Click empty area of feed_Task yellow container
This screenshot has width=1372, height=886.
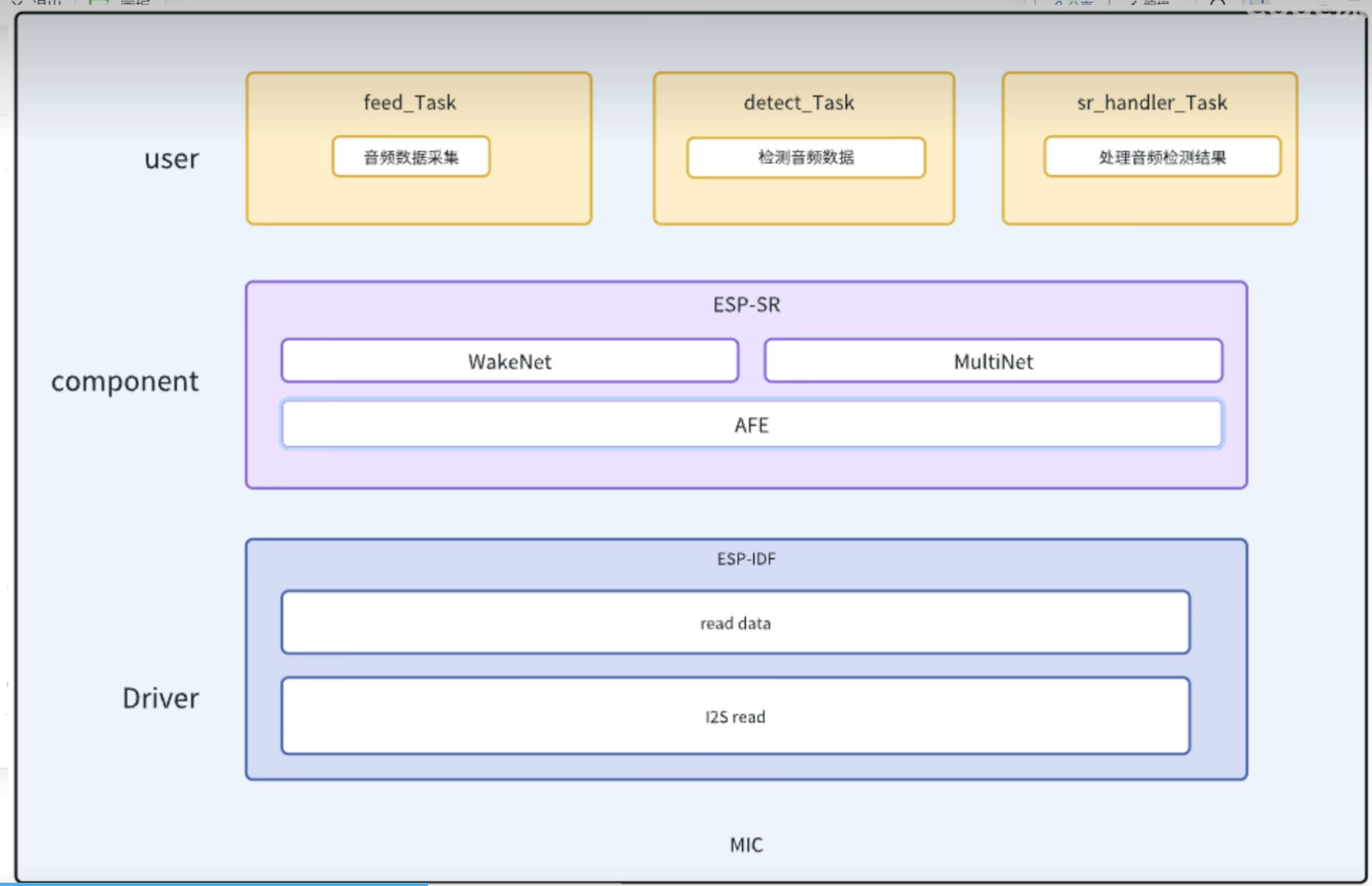point(418,201)
